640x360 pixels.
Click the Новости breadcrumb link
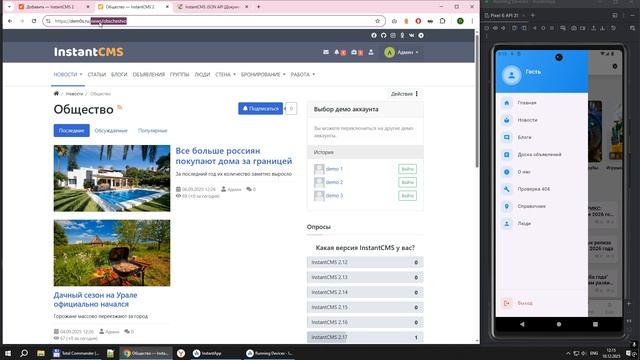pos(74,94)
